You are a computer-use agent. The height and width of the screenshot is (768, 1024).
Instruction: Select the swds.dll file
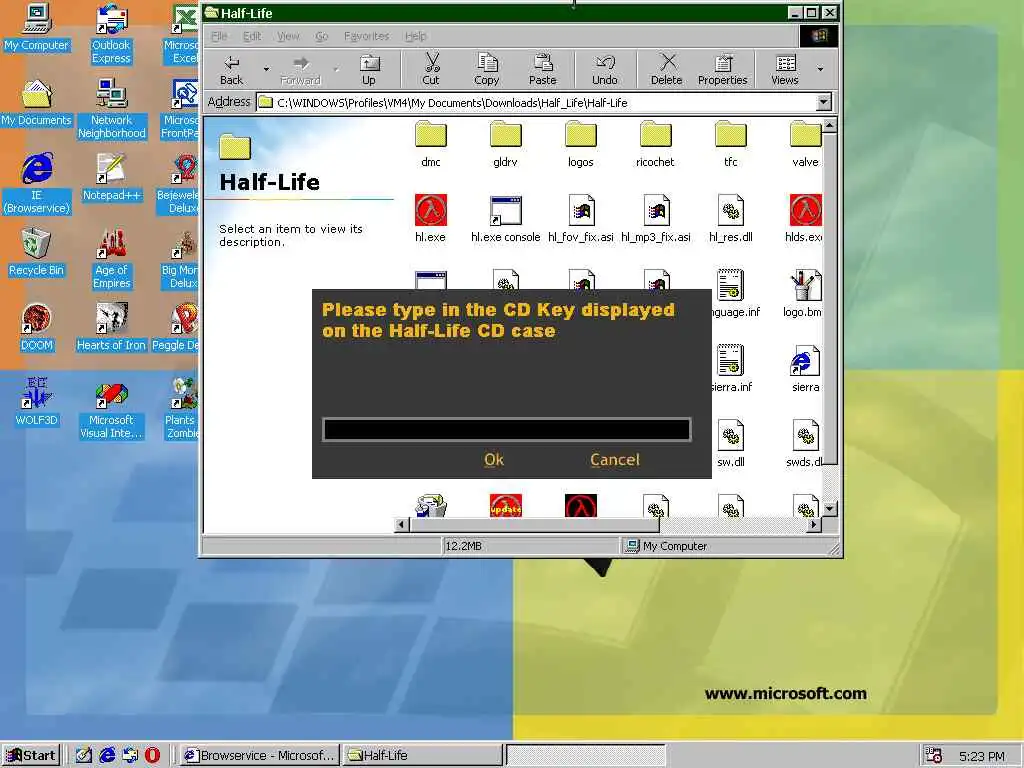(805, 444)
